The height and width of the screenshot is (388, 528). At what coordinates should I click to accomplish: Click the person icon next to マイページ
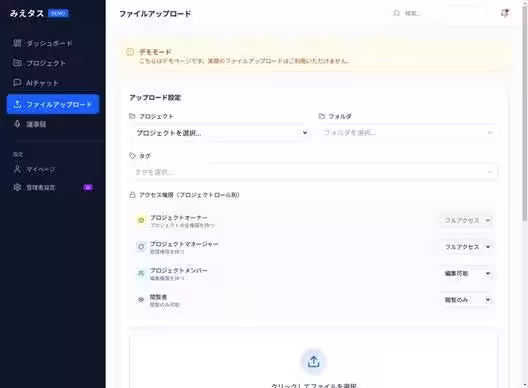tap(17, 169)
